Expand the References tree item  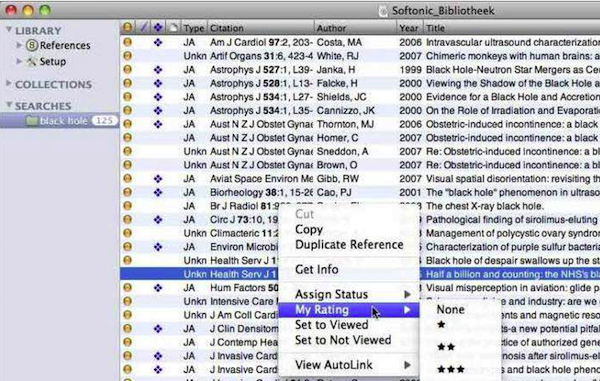[19, 45]
